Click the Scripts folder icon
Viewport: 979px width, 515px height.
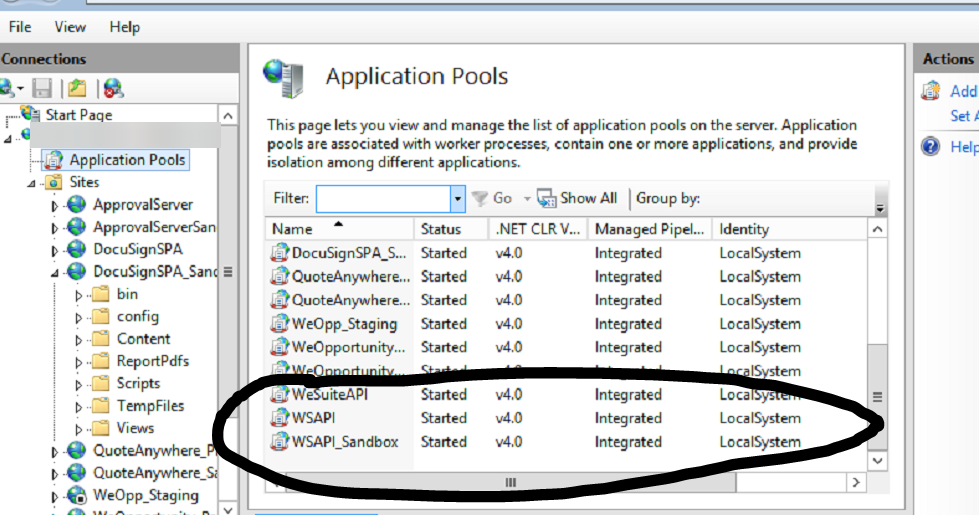[101, 383]
